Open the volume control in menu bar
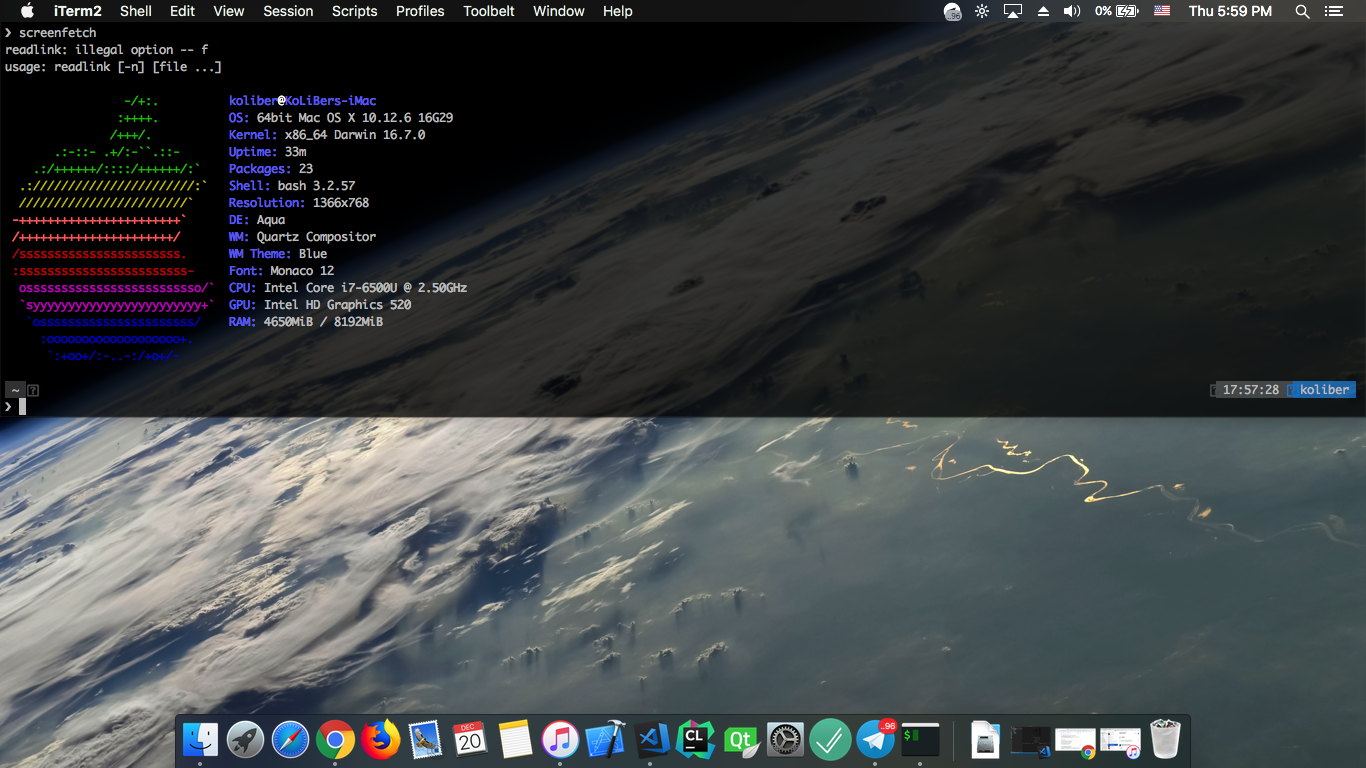This screenshot has height=768, width=1366. 1072,11
